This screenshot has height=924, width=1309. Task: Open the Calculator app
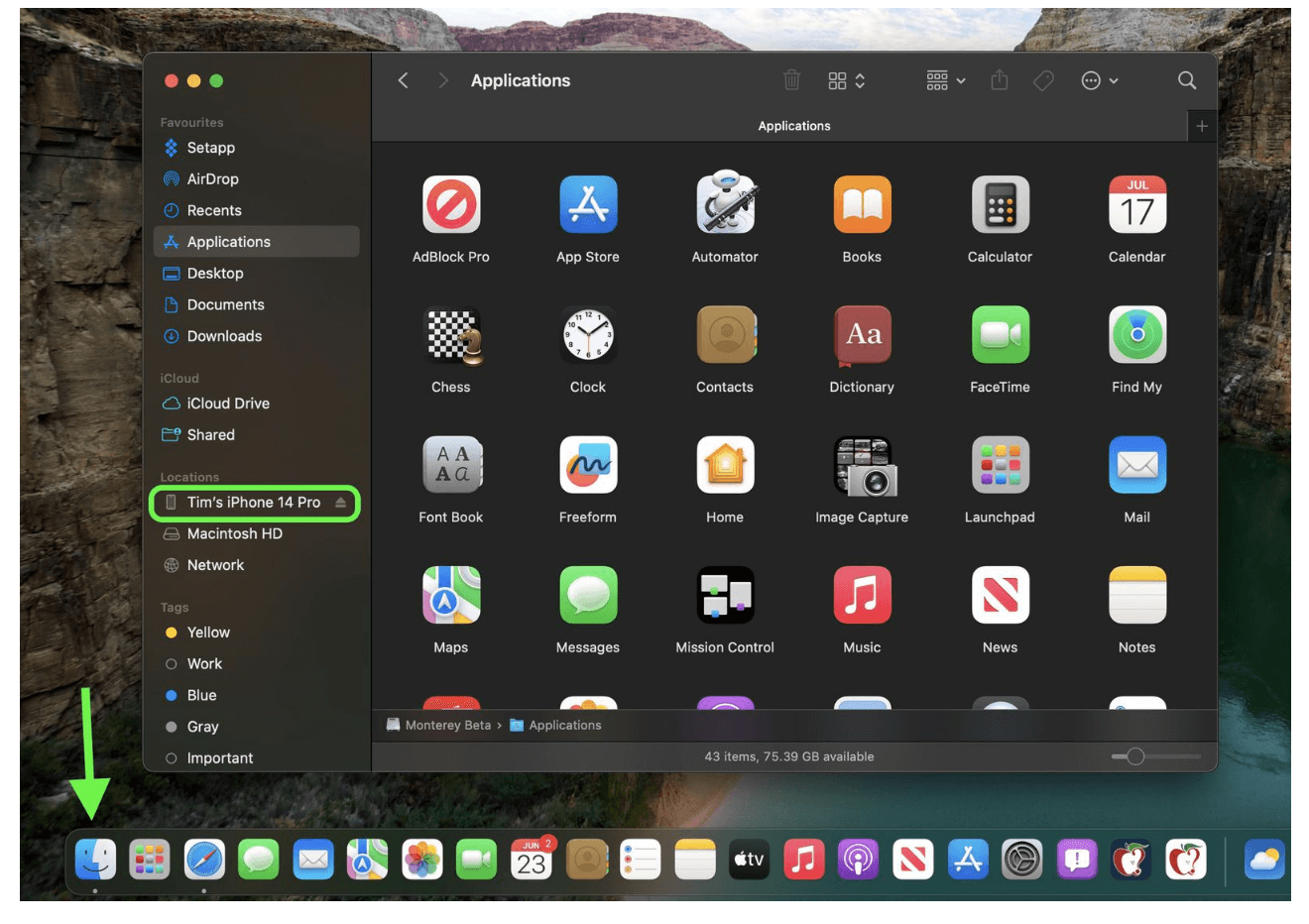click(1000, 204)
